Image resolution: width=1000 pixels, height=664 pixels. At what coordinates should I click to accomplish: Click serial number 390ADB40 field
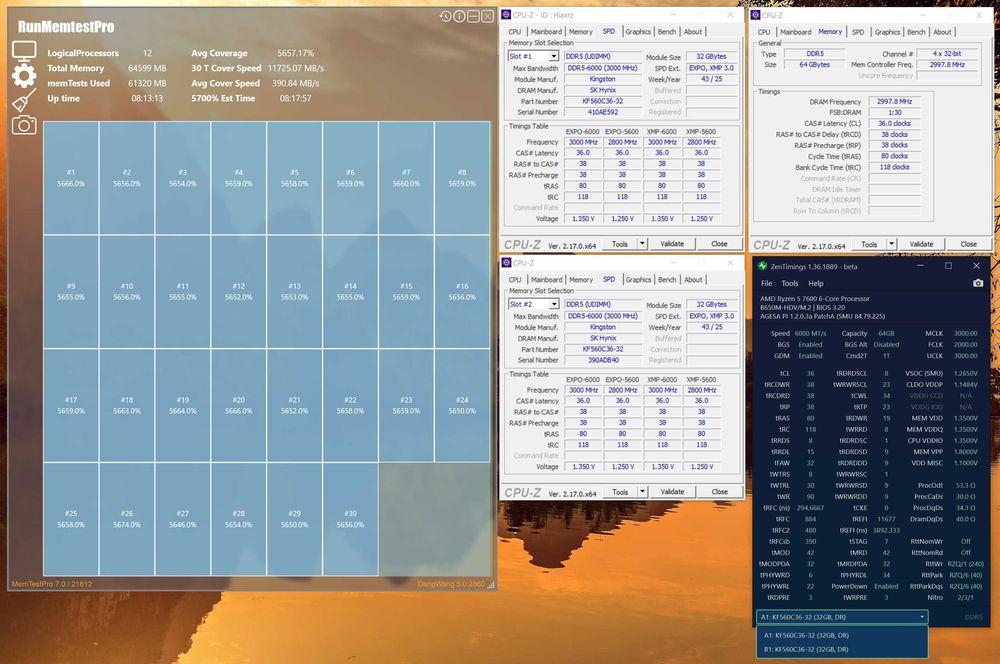pyautogui.click(x=603, y=360)
